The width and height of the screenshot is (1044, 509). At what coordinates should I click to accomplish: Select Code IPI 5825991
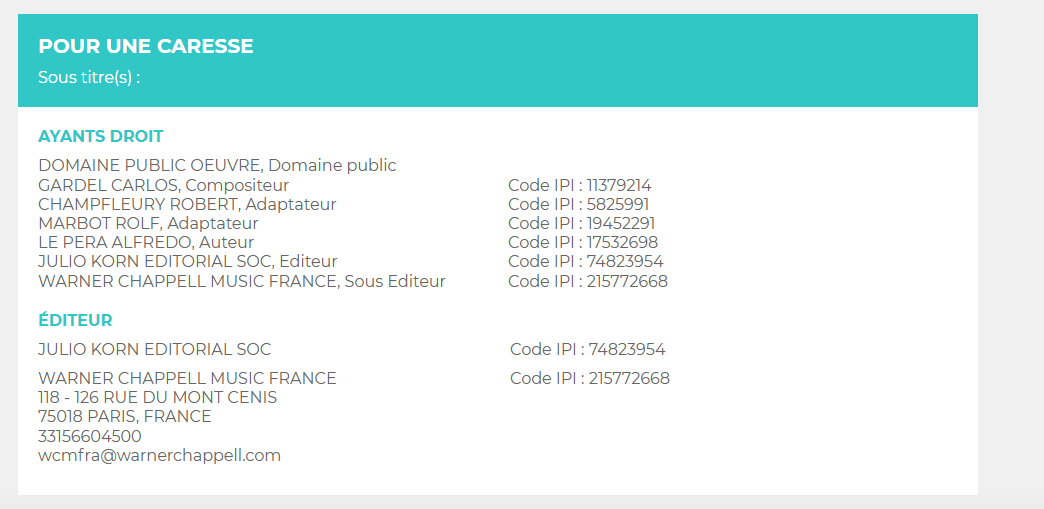[579, 204]
